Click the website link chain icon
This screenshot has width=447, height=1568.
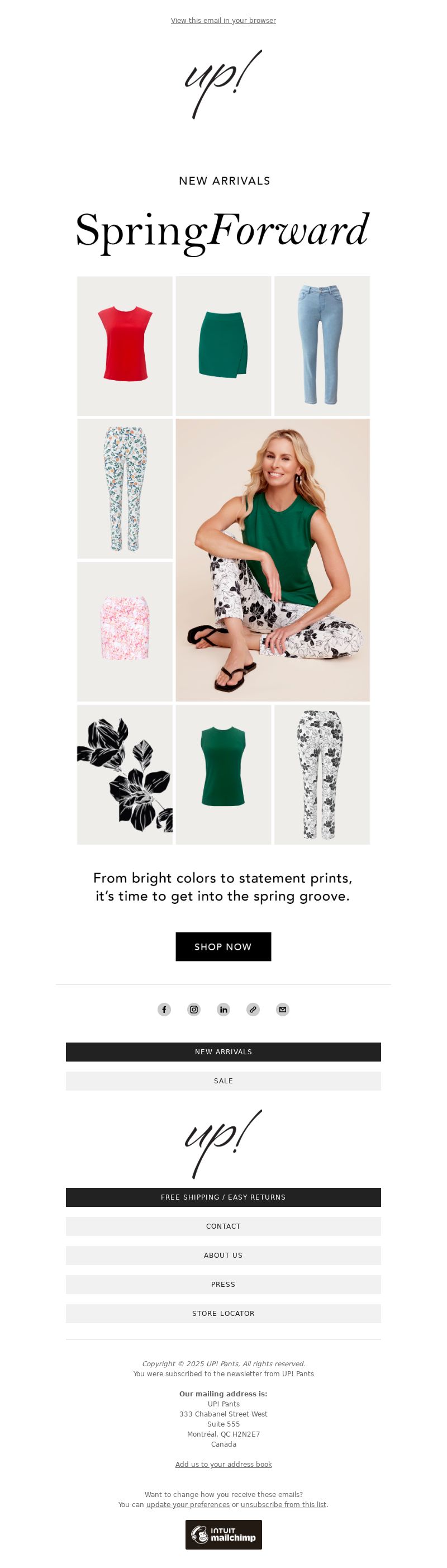point(253,1009)
